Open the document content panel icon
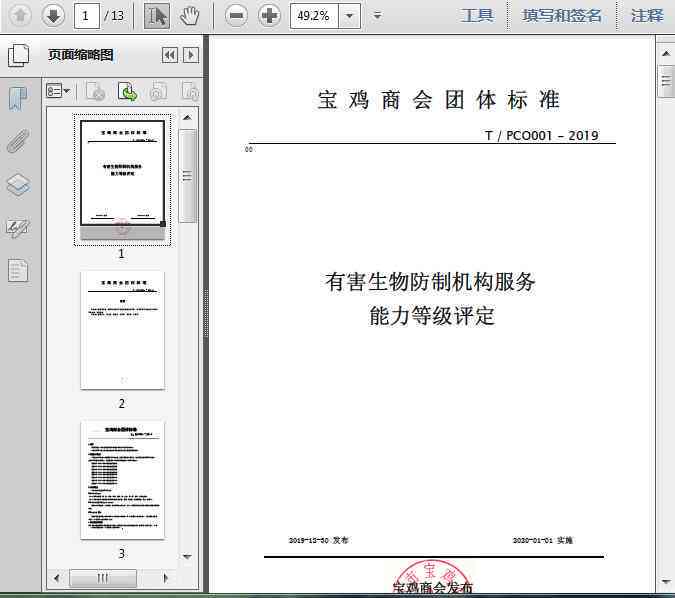 pyautogui.click(x=18, y=271)
